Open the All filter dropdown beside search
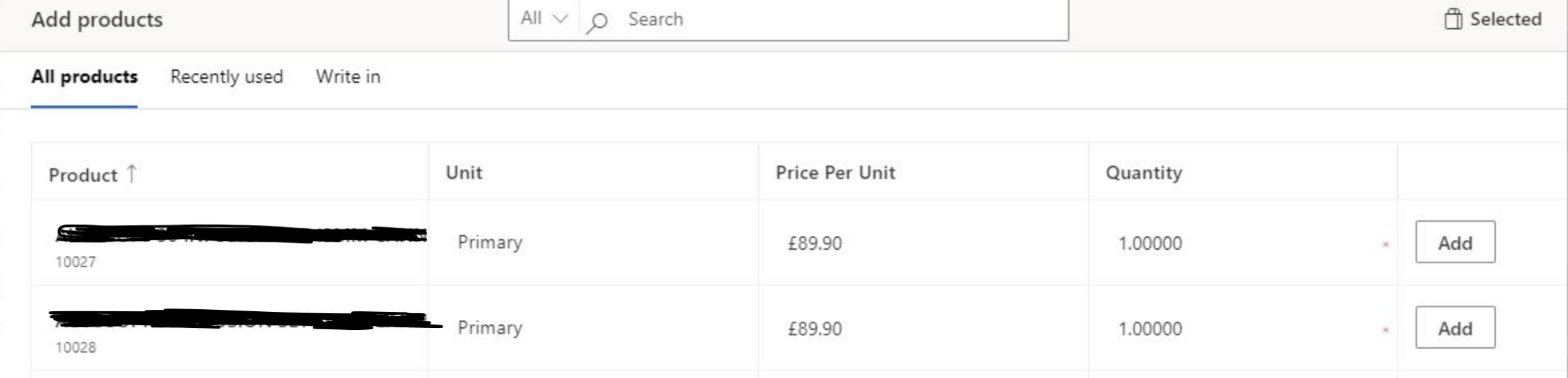Image resolution: width=1568 pixels, height=378 pixels. [543, 19]
